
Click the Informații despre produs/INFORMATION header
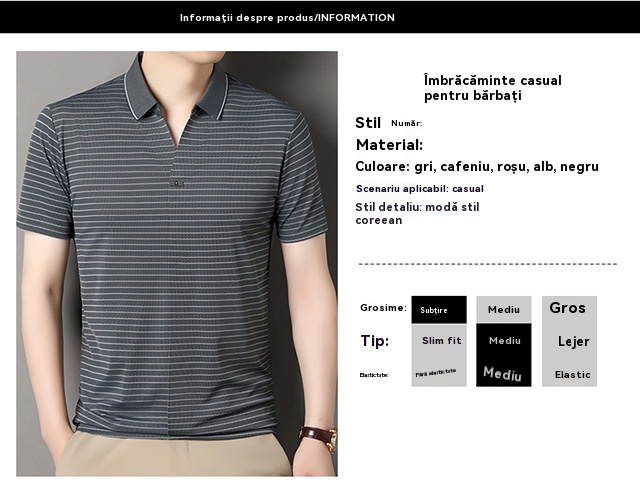click(287, 17)
